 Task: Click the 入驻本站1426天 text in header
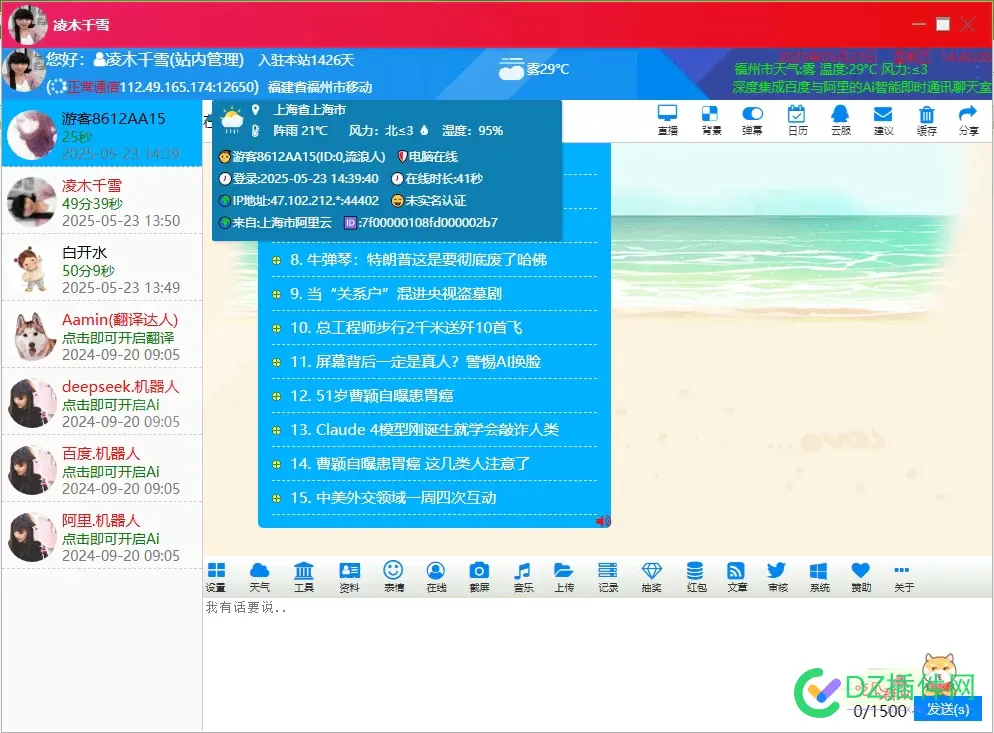click(x=306, y=60)
